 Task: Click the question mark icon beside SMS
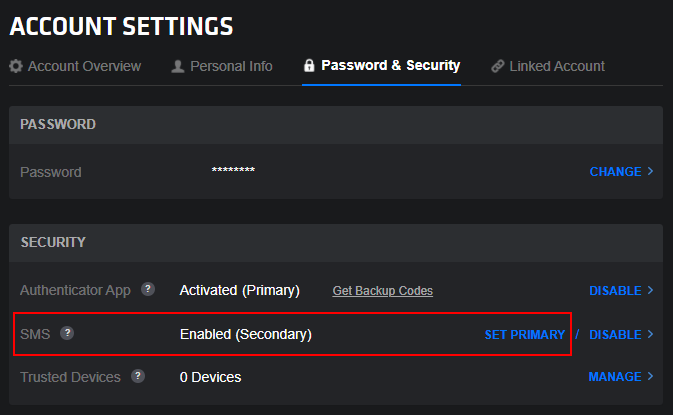click(x=67, y=333)
